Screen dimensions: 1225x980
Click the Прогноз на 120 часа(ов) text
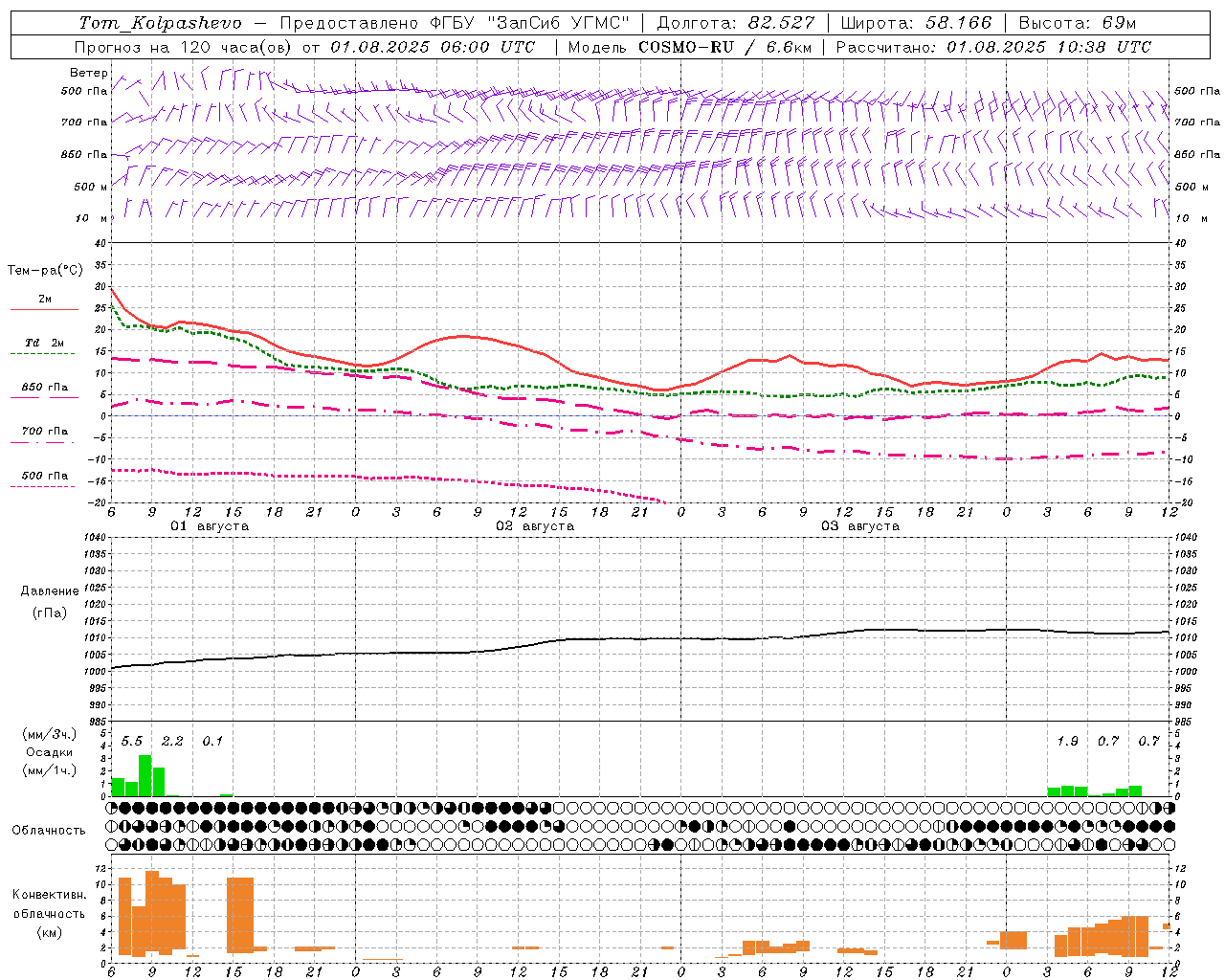pos(184,47)
